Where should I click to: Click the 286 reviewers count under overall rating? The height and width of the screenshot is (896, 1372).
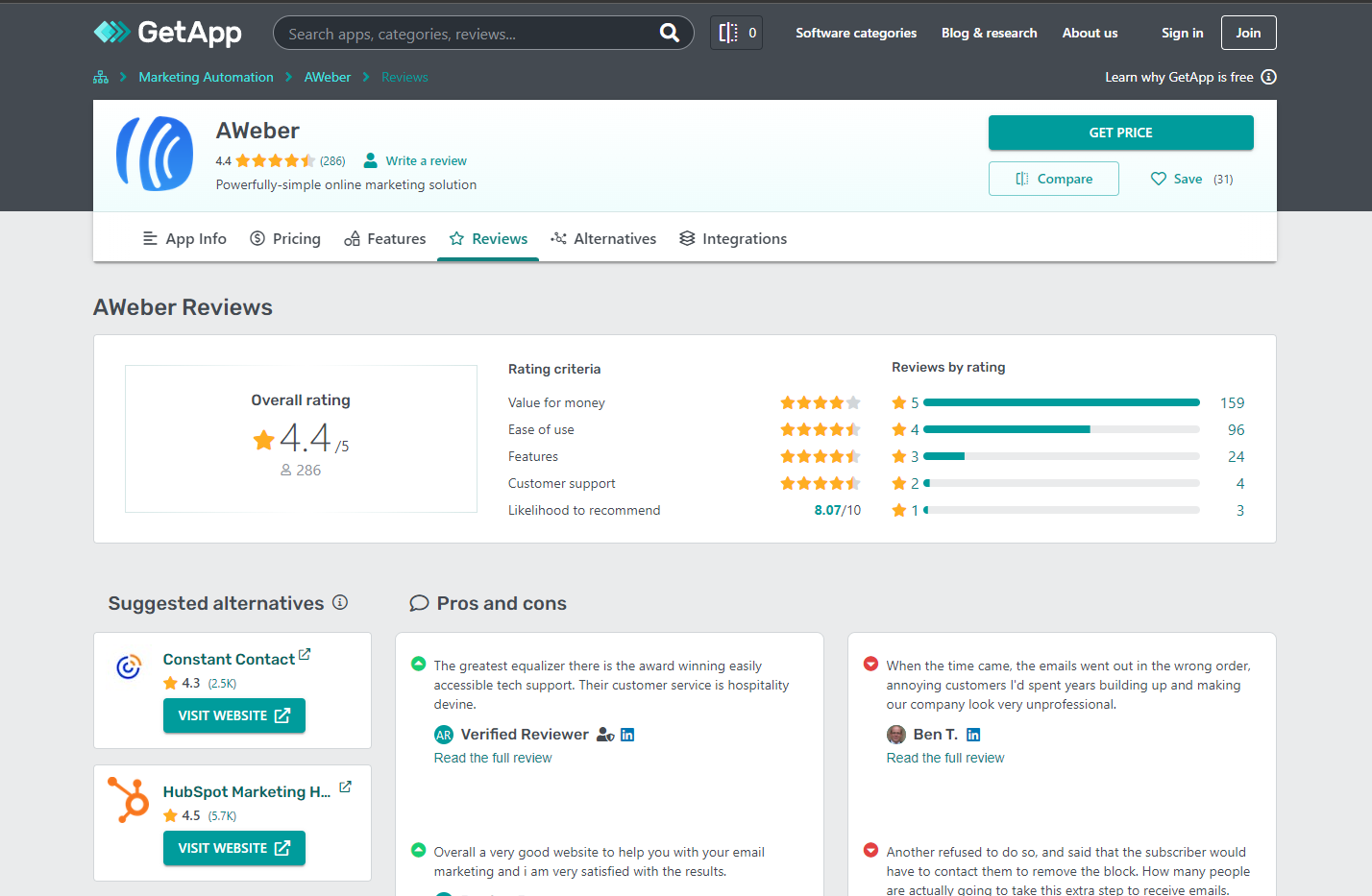tap(301, 470)
